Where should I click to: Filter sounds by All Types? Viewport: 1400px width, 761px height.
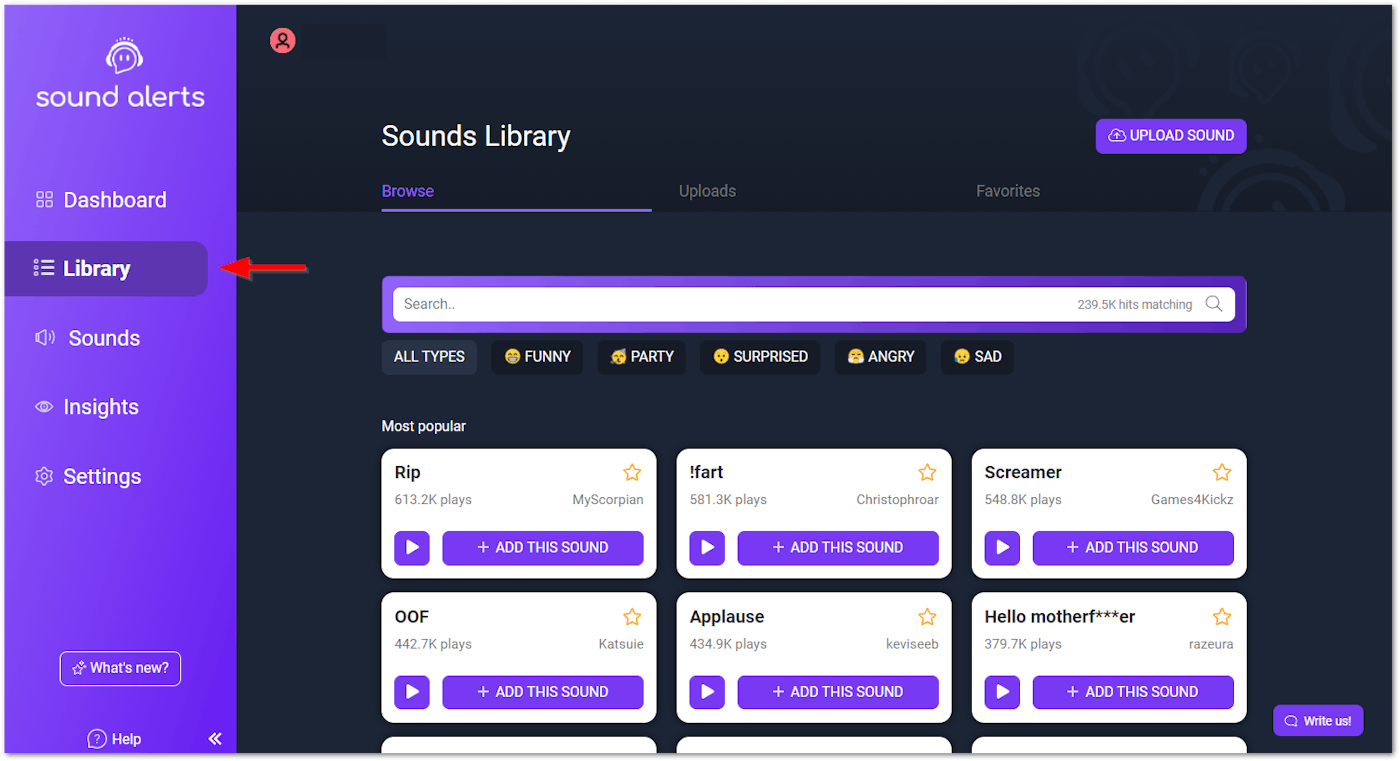click(429, 357)
